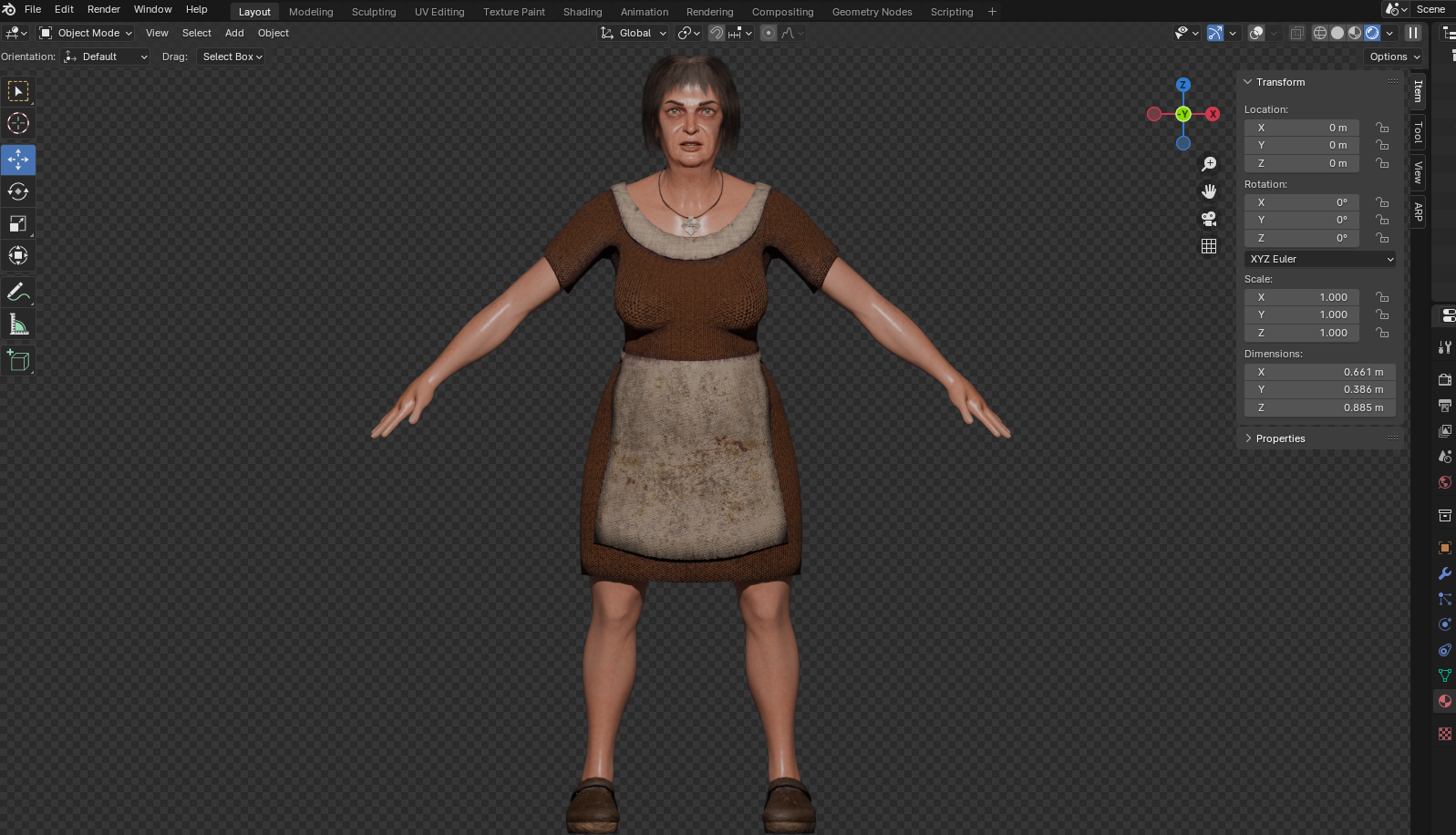Toggle camera view with camera icon

pyautogui.click(x=1209, y=219)
